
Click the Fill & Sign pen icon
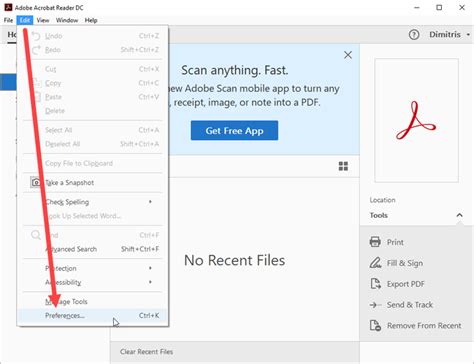click(375, 263)
